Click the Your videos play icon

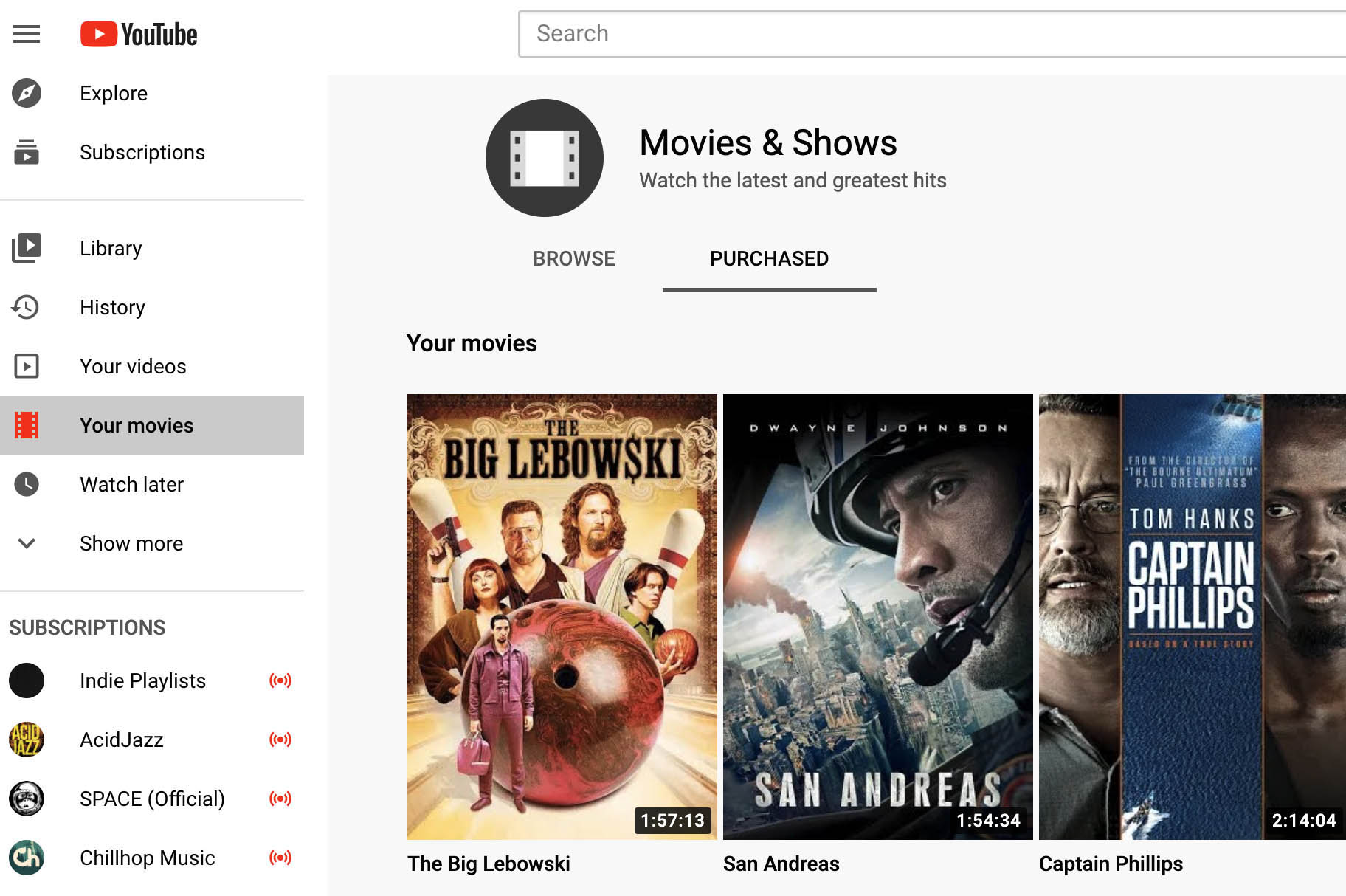[27, 366]
